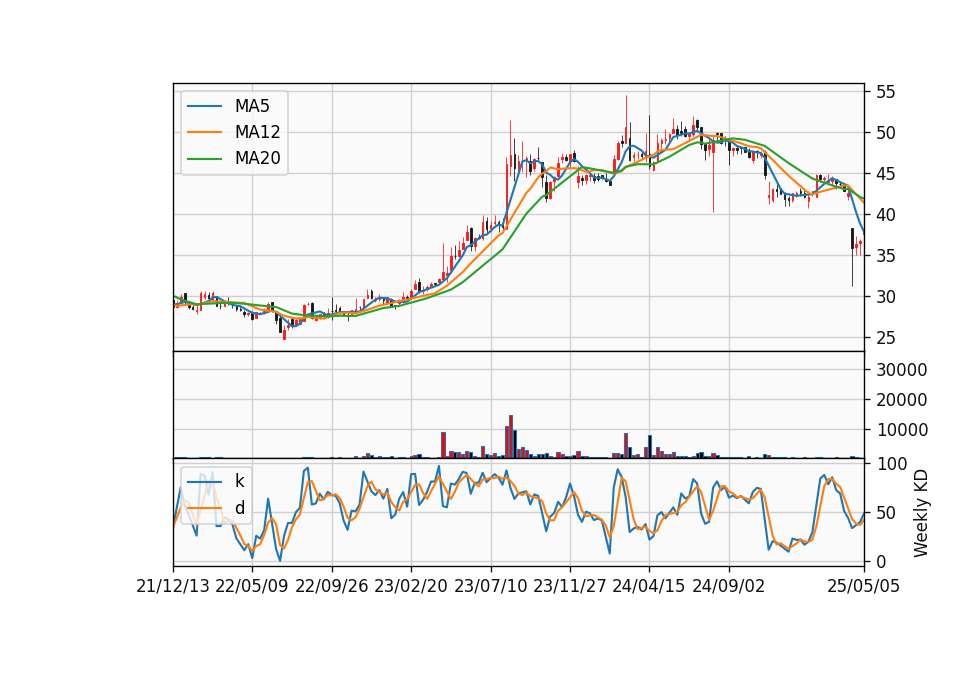Viewport: 960px width, 690px height.
Task: Click the price axis value 30
Action: click(885, 297)
